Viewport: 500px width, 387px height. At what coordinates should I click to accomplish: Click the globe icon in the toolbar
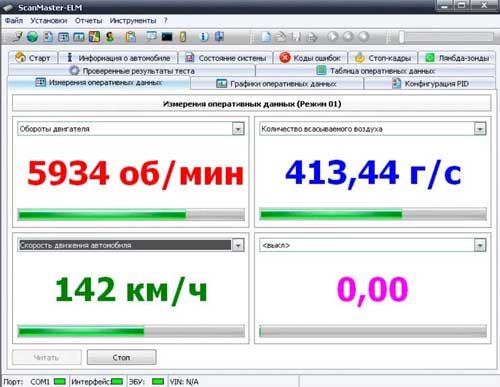32,37
